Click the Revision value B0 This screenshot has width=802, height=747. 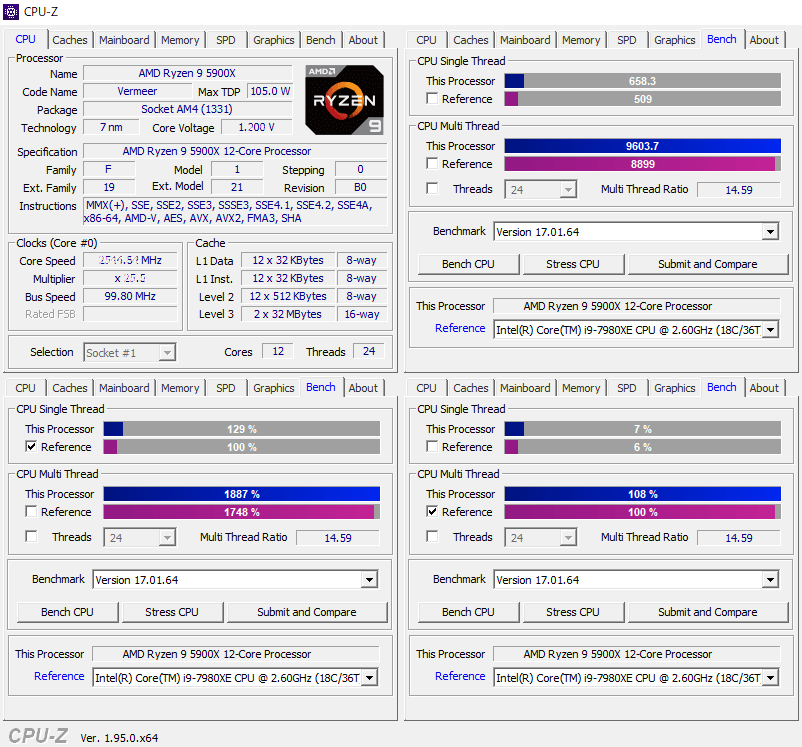tap(360, 187)
